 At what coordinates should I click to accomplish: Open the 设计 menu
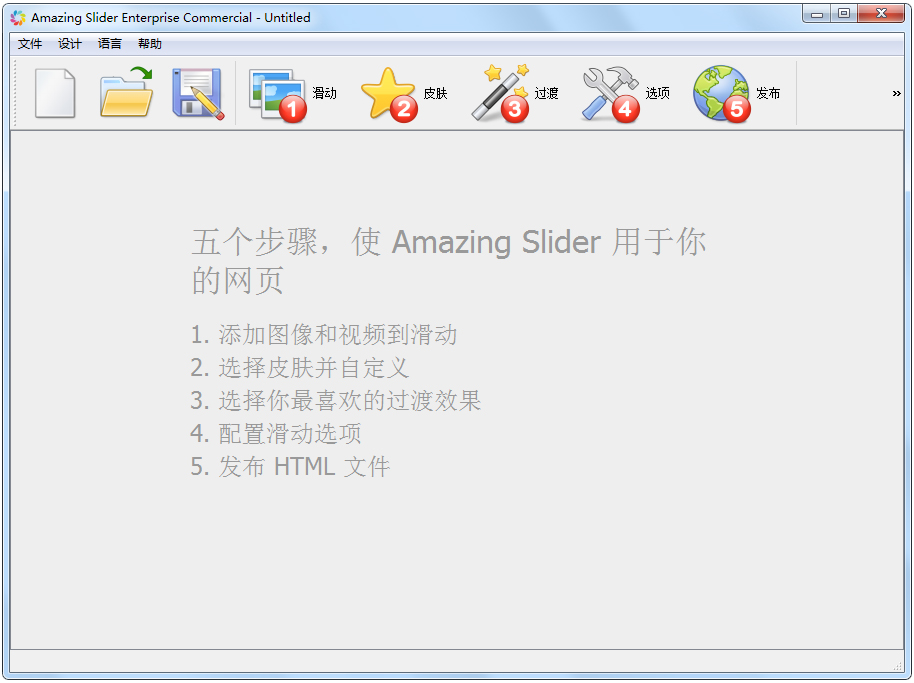[70, 44]
